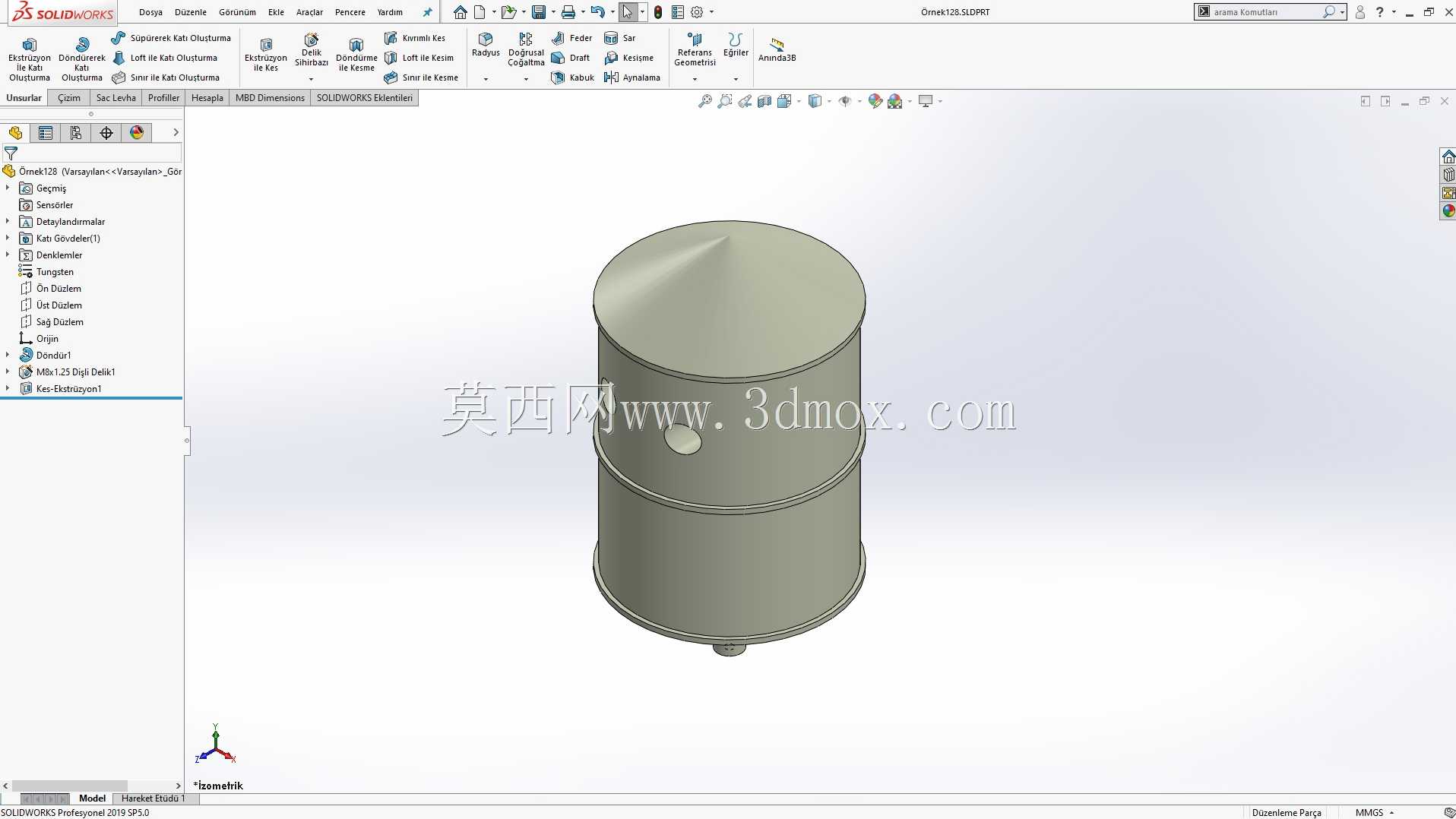Click the Home icon in top toolbar
Image resolution: width=1456 pixels, height=819 pixels.
coord(461,12)
